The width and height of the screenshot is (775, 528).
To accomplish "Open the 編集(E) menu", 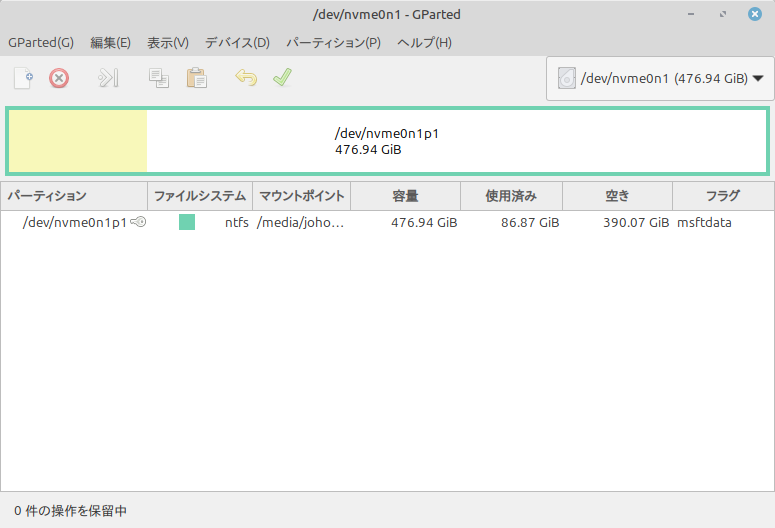I will [110, 43].
